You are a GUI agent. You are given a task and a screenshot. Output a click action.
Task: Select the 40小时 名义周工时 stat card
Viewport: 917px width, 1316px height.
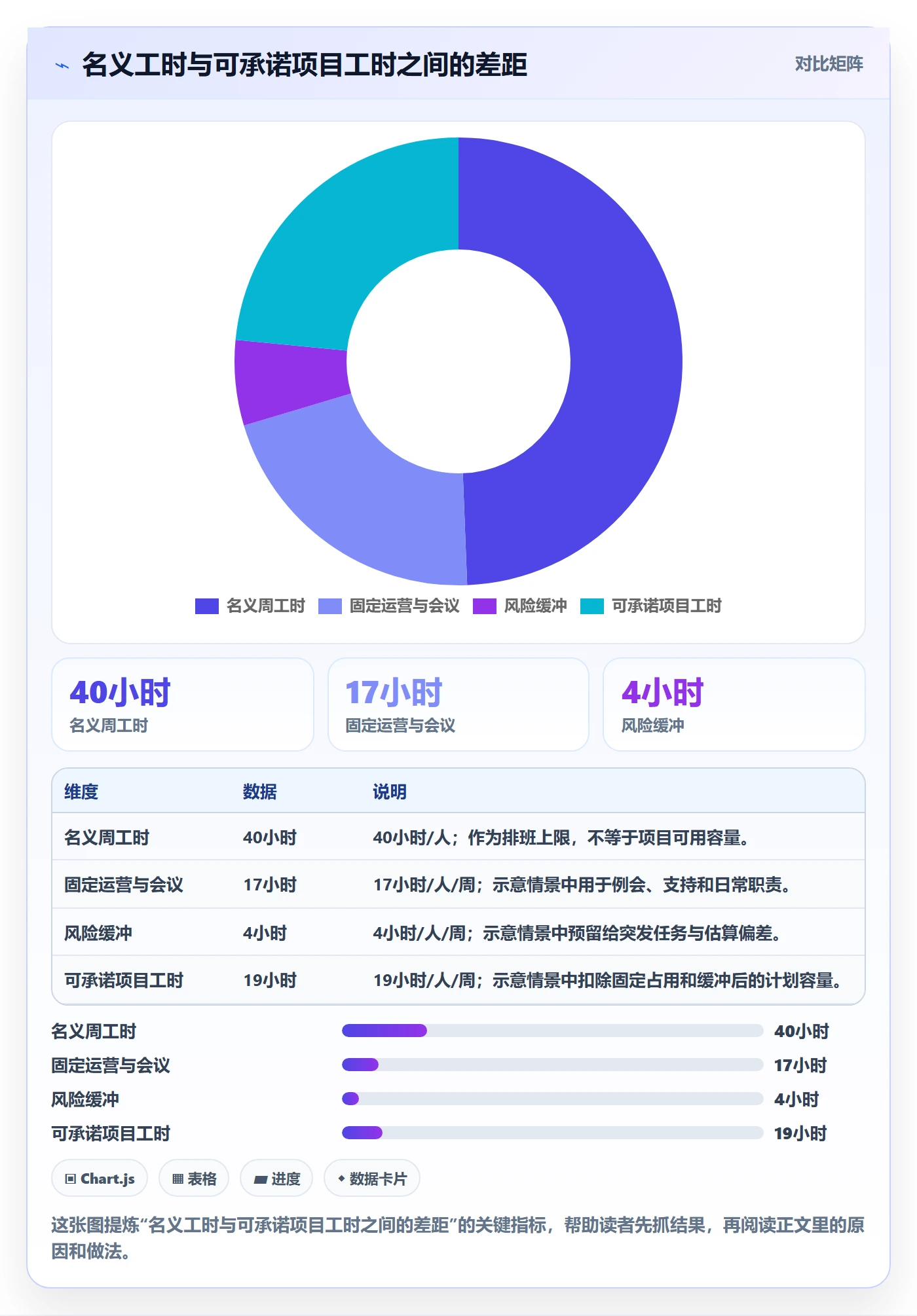[183, 704]
